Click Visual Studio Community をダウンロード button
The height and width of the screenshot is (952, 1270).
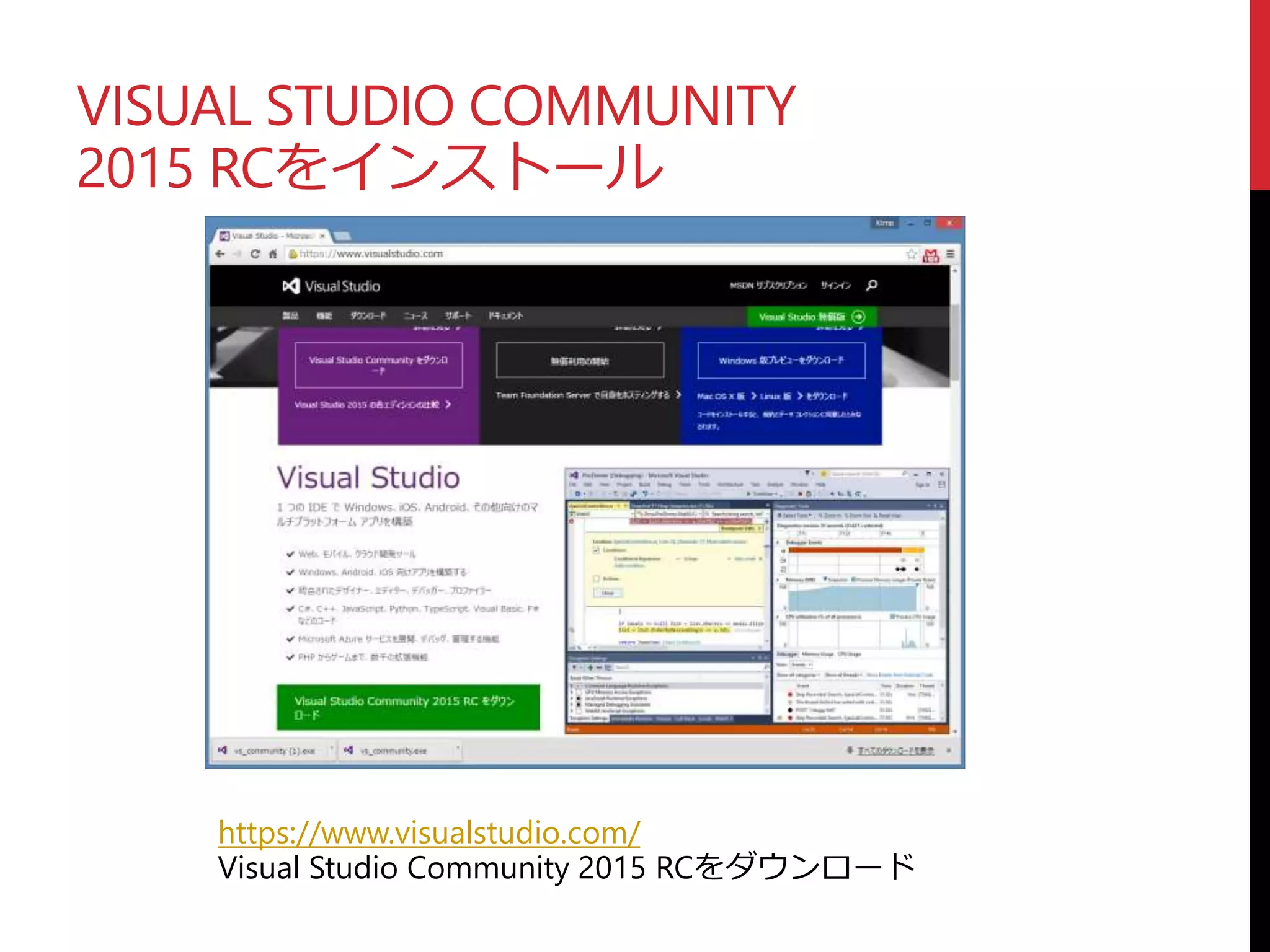tap(378, 364)
